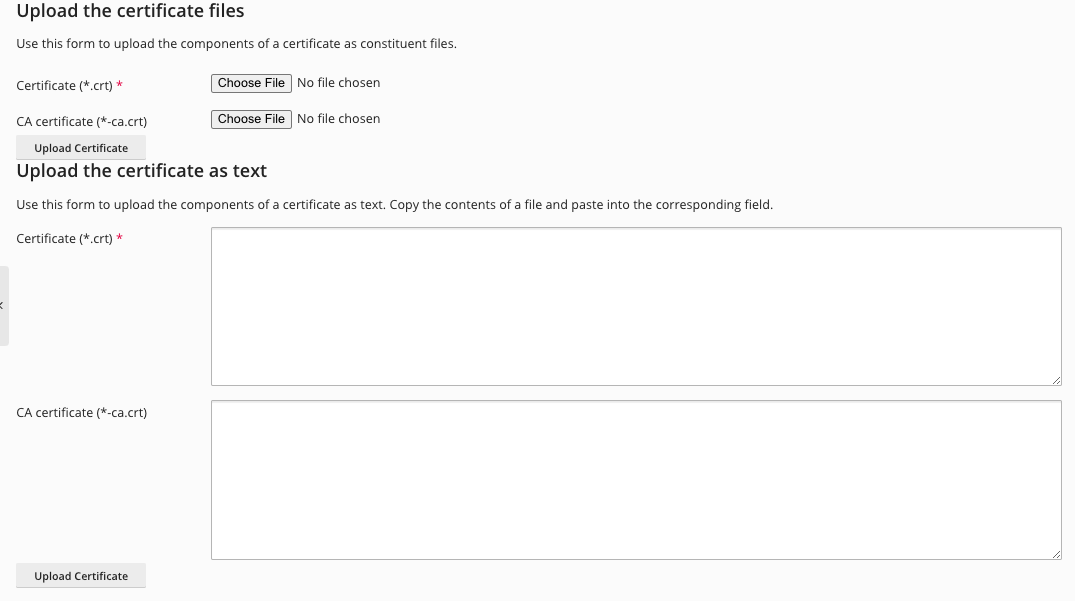
Task: Click the "Upload the certificate as text" heading
Action: pyautogui.click(x=142, y=171)
